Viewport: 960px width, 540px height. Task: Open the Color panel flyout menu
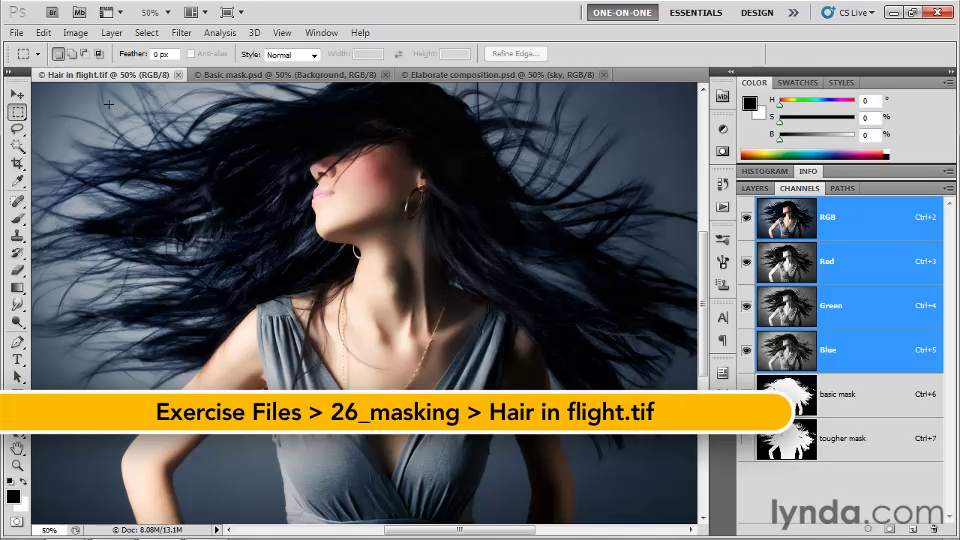coord(948,83)
